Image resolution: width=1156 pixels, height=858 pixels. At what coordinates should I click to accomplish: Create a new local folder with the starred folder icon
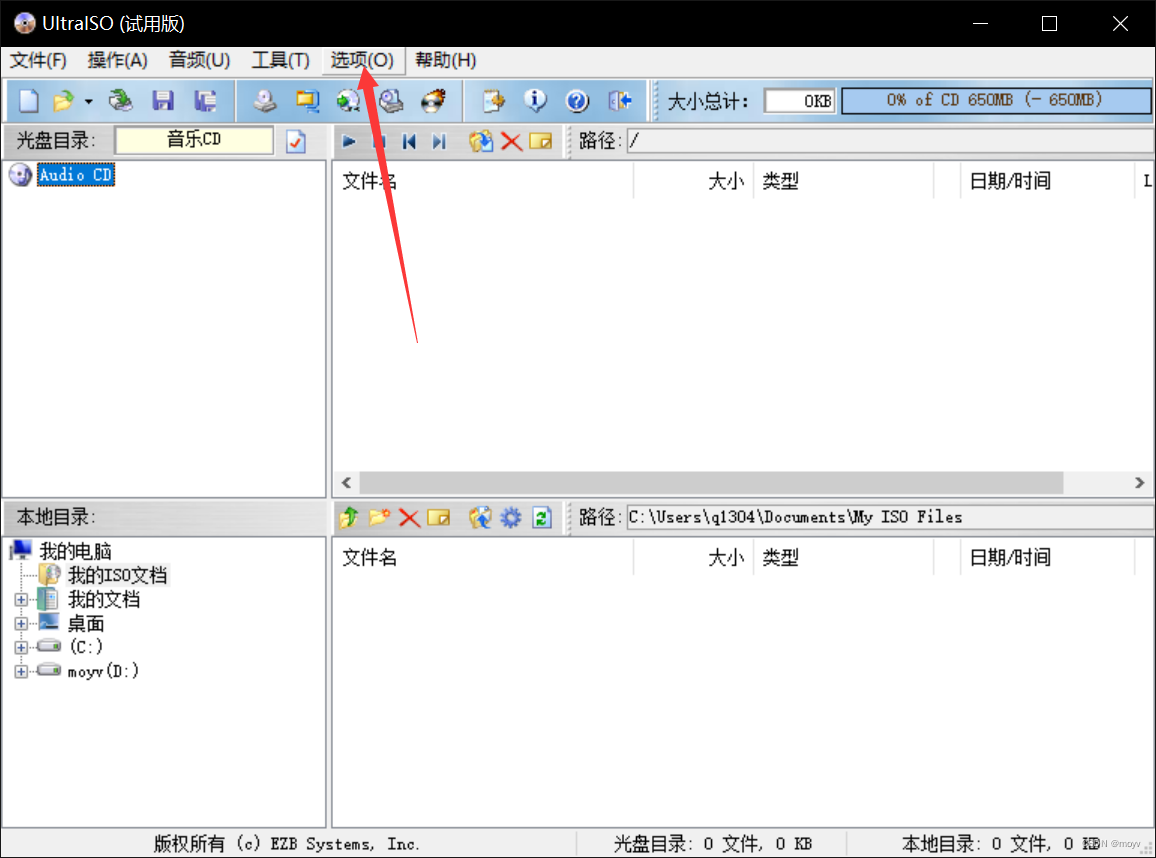tap(379, 517)
